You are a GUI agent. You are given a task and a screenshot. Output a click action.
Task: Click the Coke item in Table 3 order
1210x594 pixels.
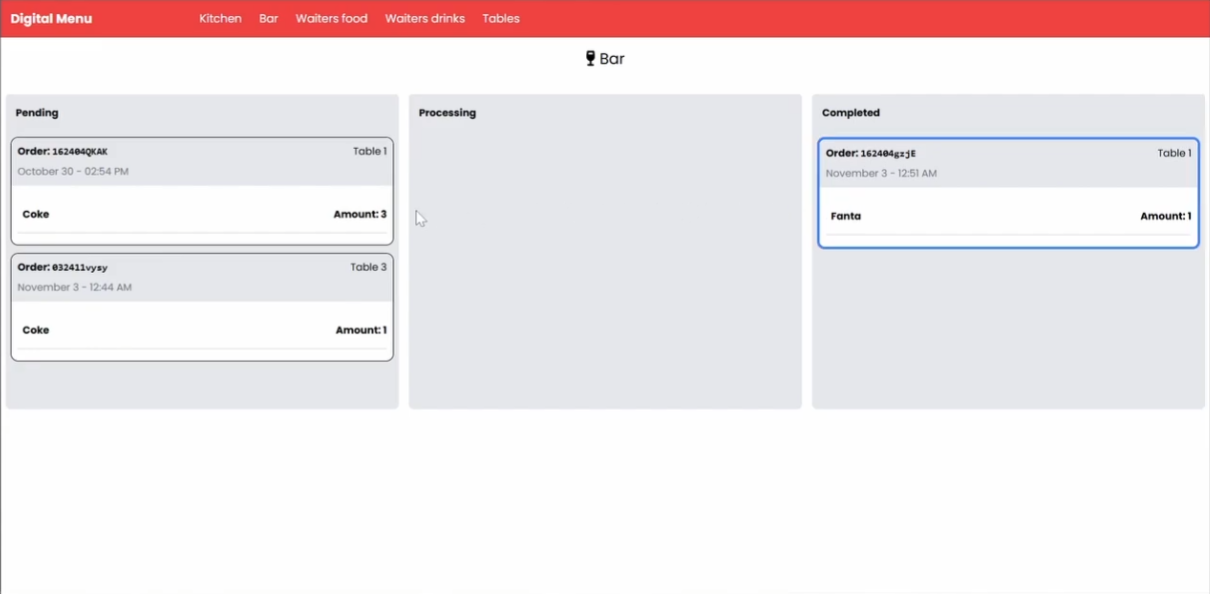(x=36, y=330)
